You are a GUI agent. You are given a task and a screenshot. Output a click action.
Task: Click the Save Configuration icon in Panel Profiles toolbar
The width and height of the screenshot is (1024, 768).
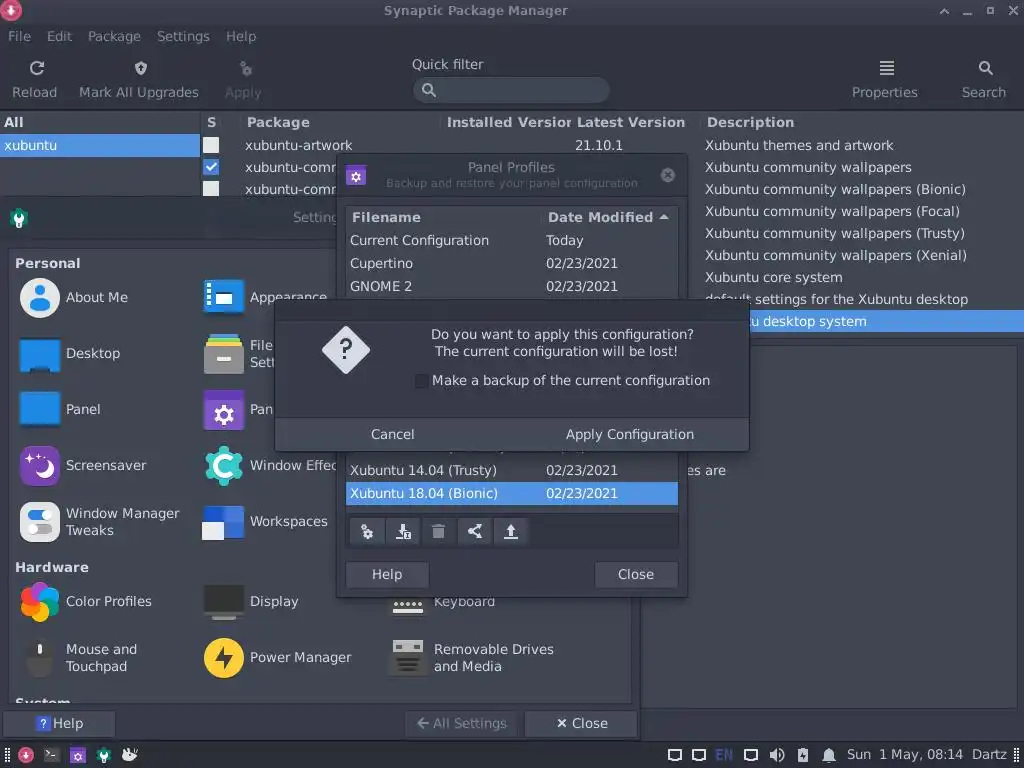click(403, 532)
